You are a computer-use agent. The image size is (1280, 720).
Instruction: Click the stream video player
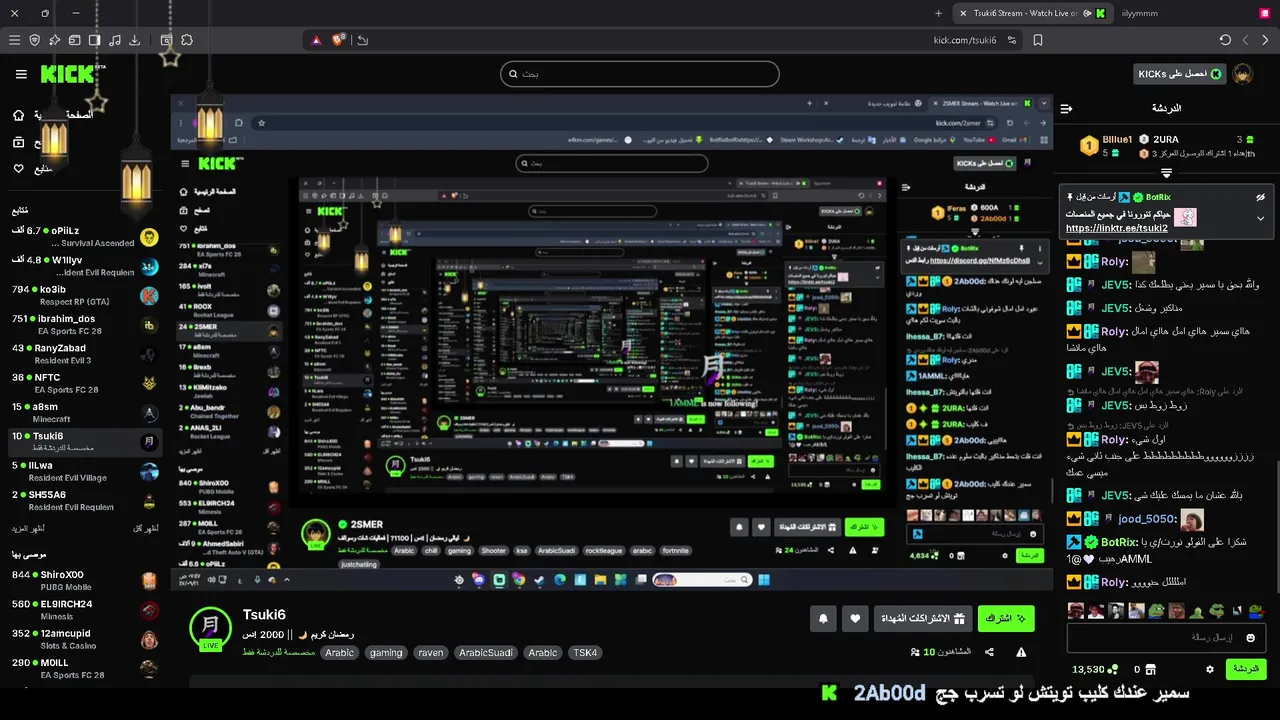click(x=612, y=342)
